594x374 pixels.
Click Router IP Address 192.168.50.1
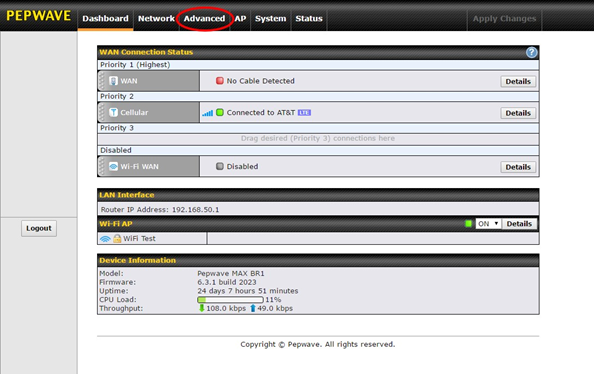point(160,210)
